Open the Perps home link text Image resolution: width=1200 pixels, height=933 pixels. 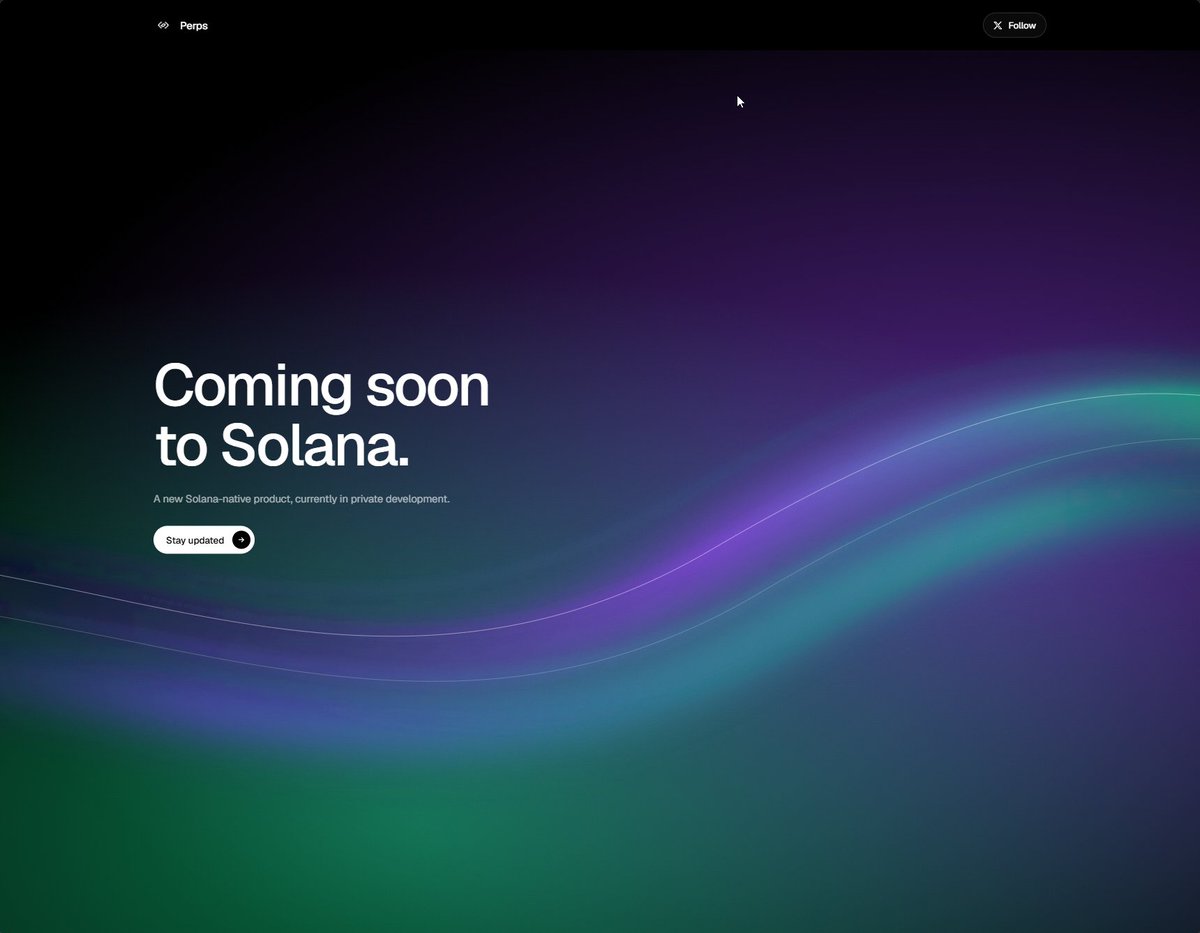click(x=194, y=26)
